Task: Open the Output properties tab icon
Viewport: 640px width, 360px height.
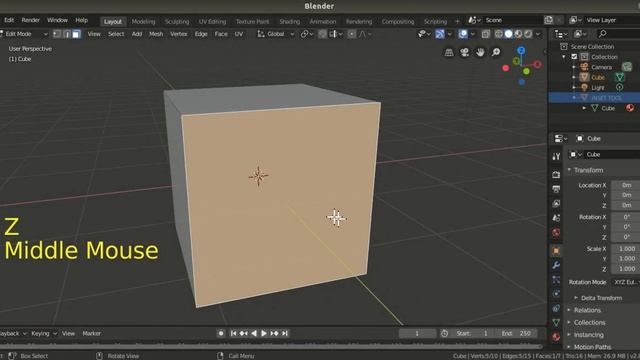Action: (556, 189)
